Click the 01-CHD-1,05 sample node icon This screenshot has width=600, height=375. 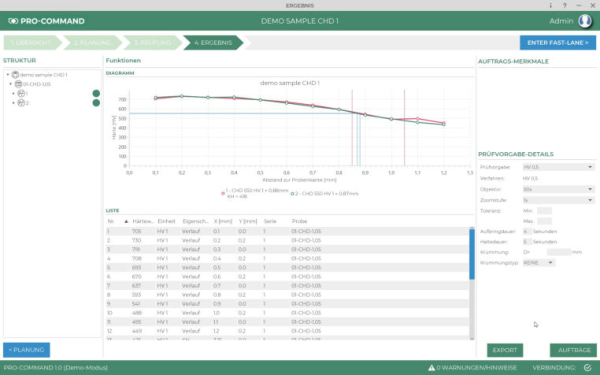18,84
